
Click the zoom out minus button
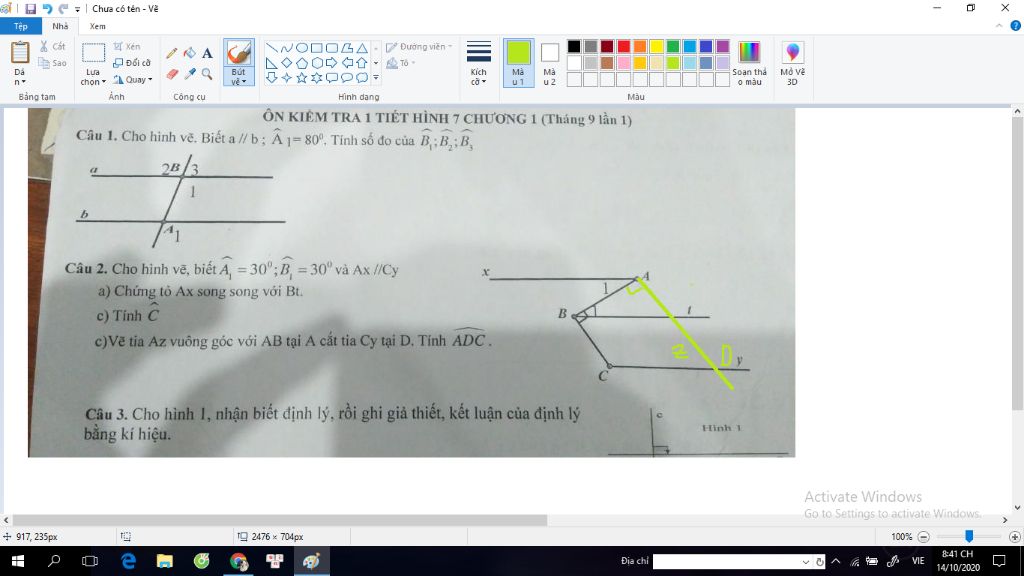[x=923, y=537]
